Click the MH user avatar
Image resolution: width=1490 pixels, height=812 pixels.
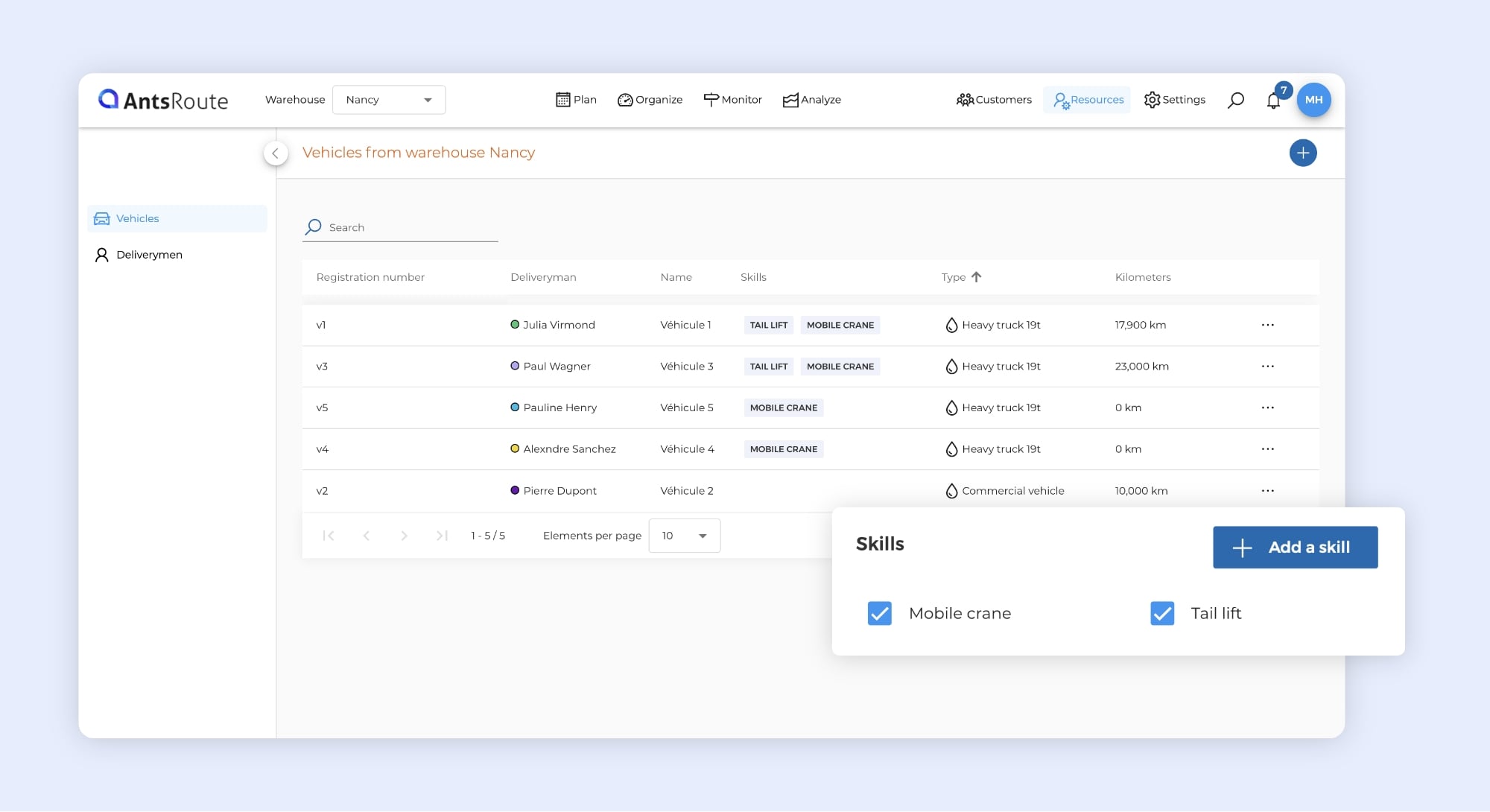[x=1313, y=100]
